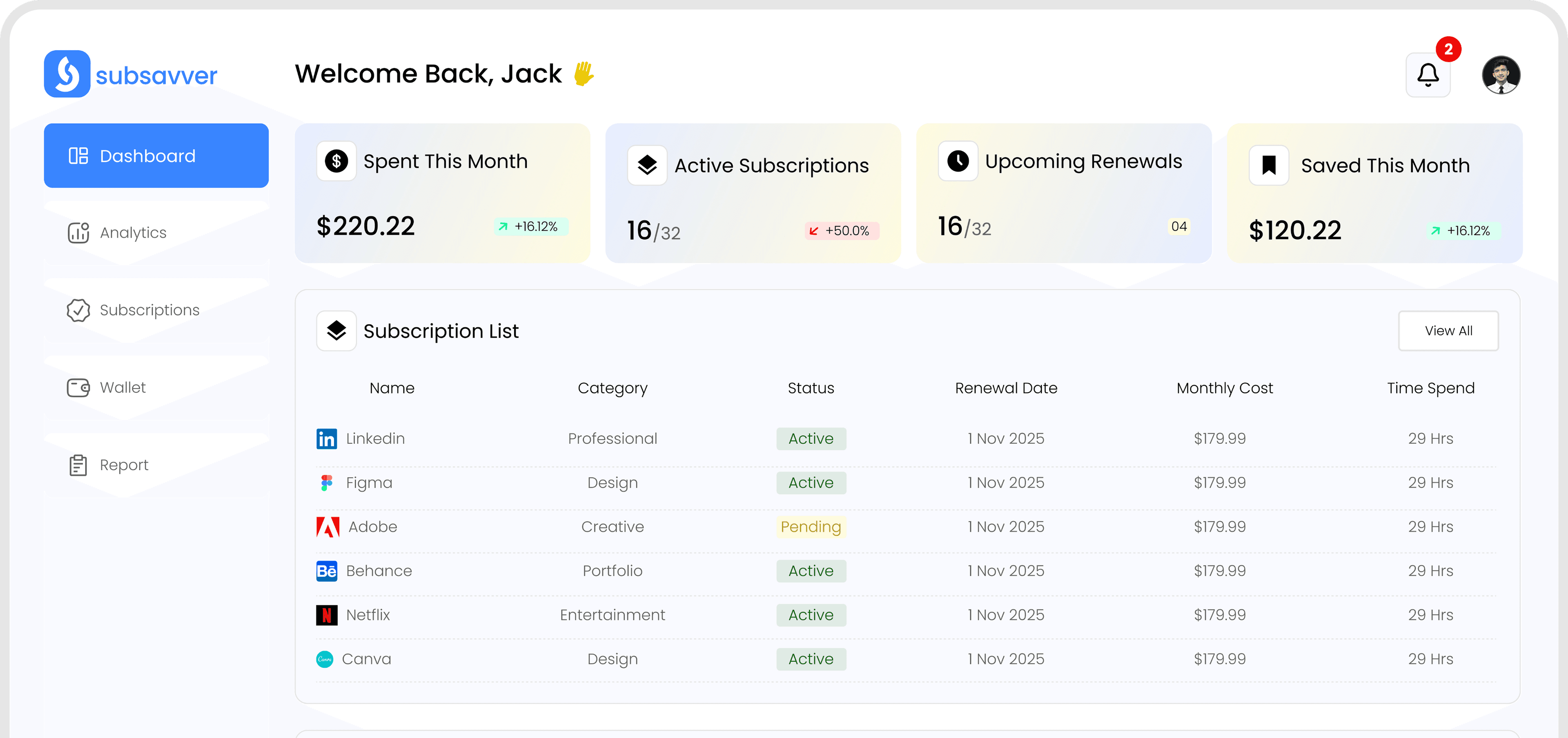Click the subsavver logo icon

click(67, 73)
